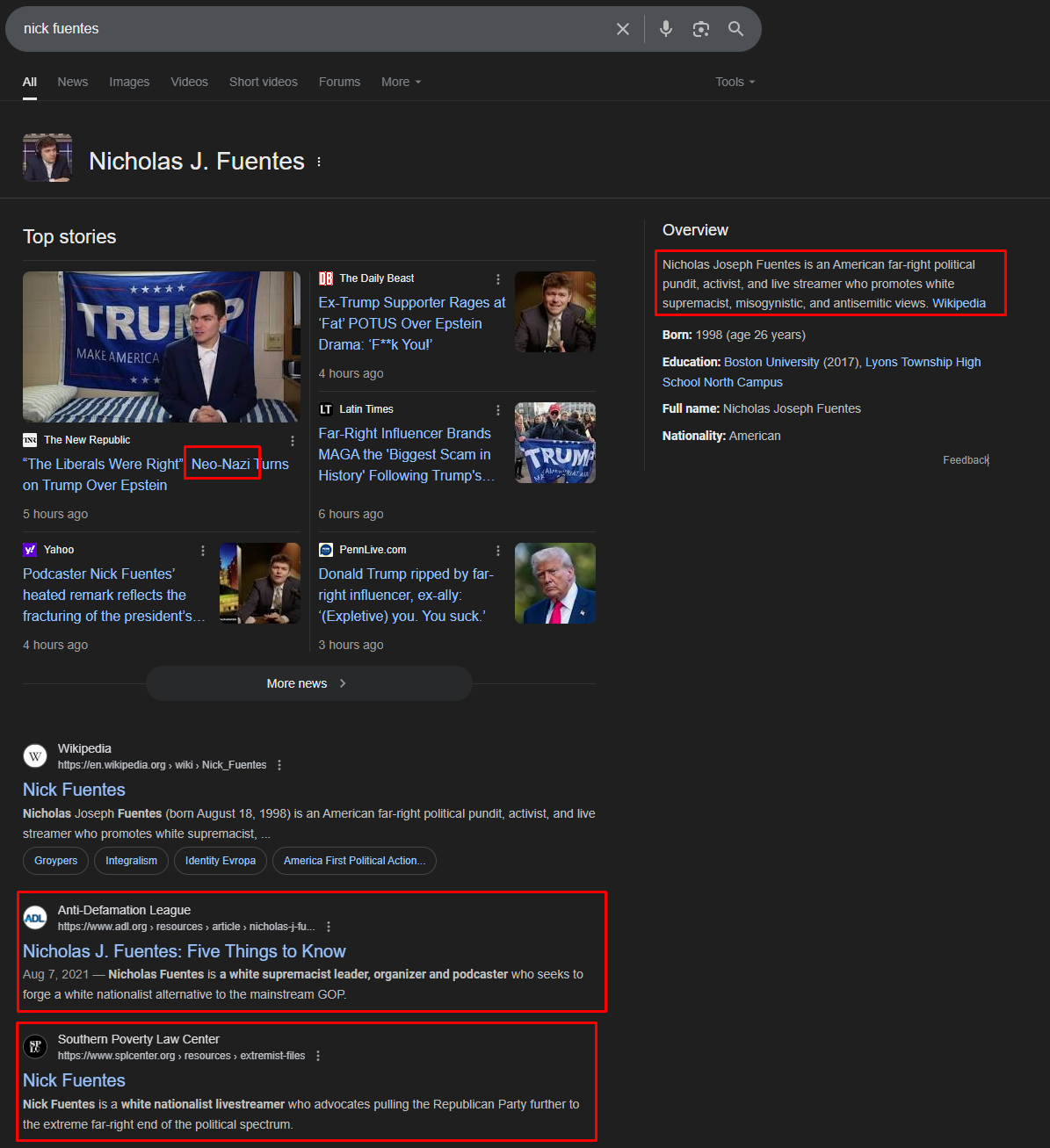Open 'Nicholas J. Fuentes: Five Things to Know'
1050x1148 pixels.
pos(185,951)
